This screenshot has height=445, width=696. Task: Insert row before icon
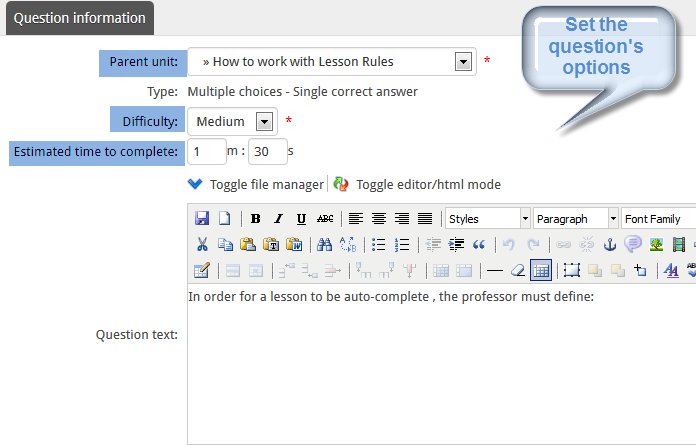pyautogui.click(x=287, y=270)
